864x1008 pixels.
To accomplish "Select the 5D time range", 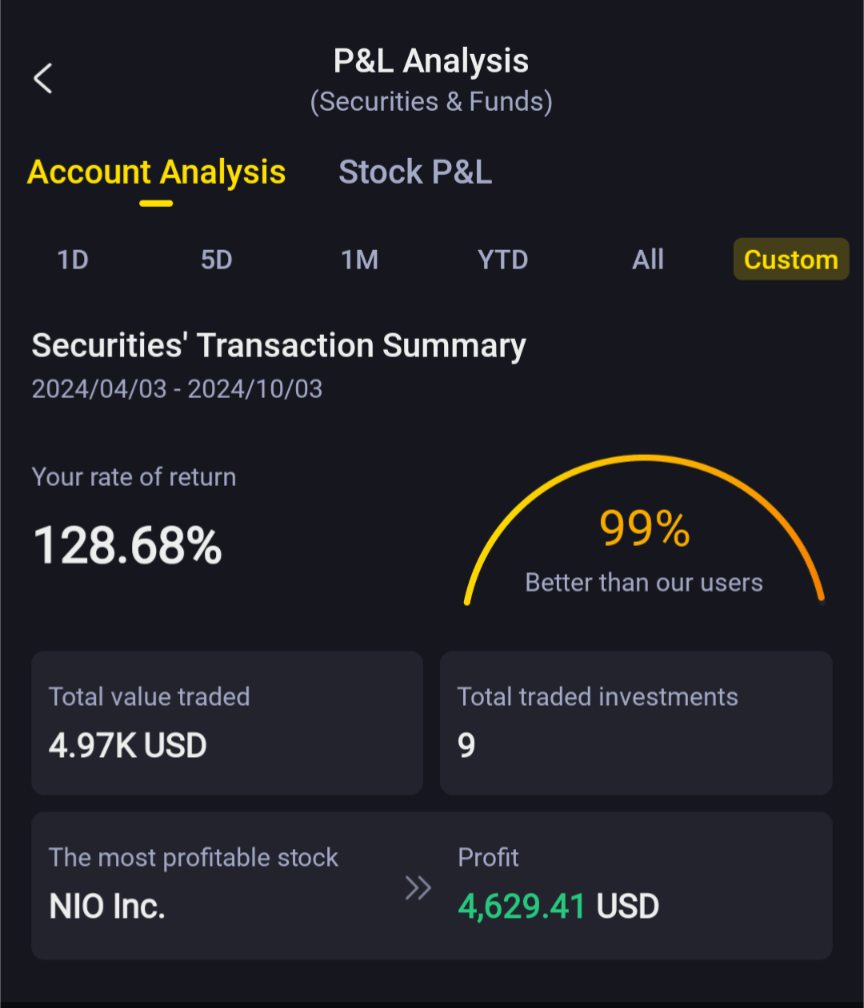I will [x=216, y=260].
